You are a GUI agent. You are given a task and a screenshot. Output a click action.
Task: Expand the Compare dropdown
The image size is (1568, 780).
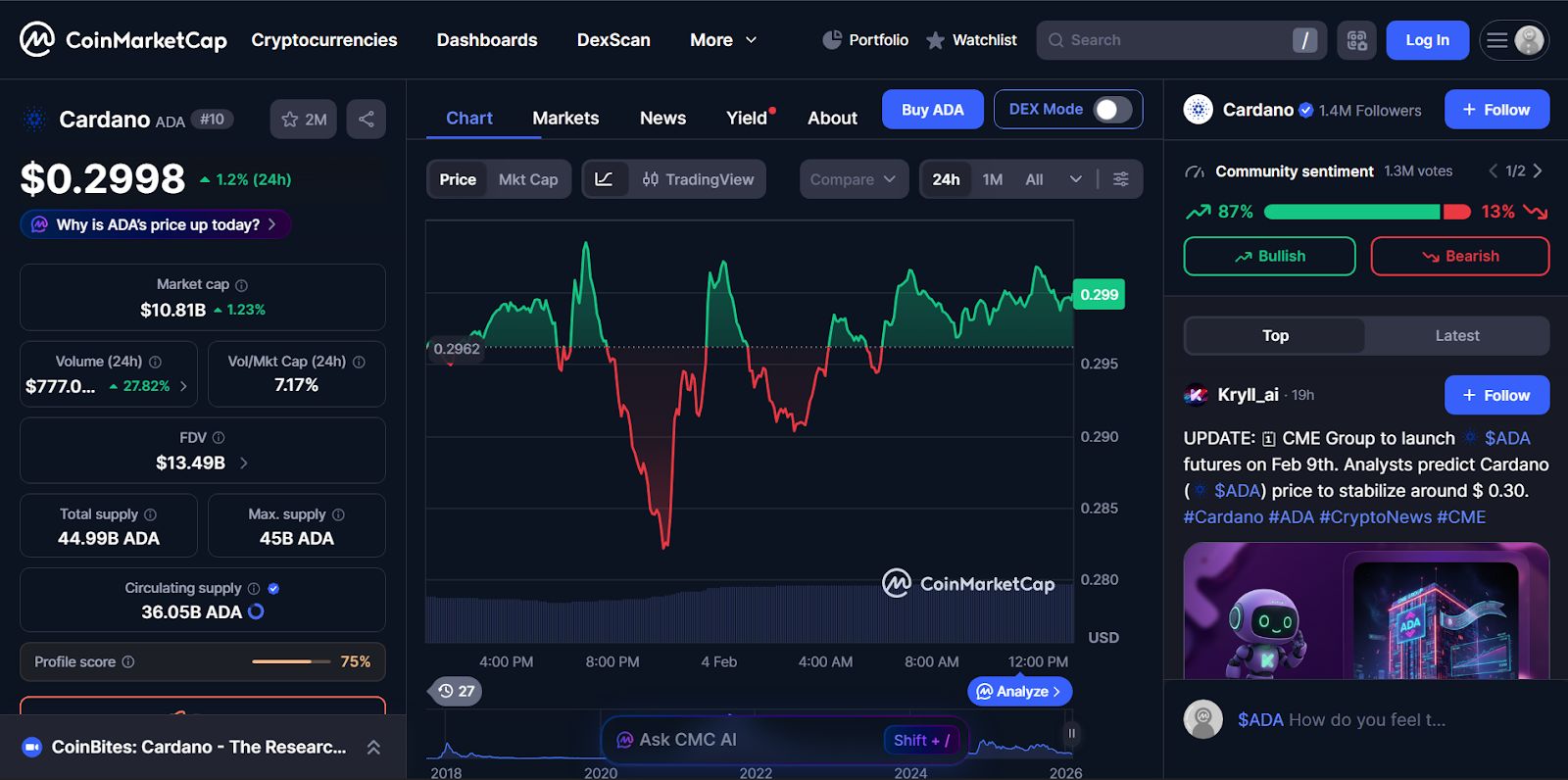[x=854, y=179]
